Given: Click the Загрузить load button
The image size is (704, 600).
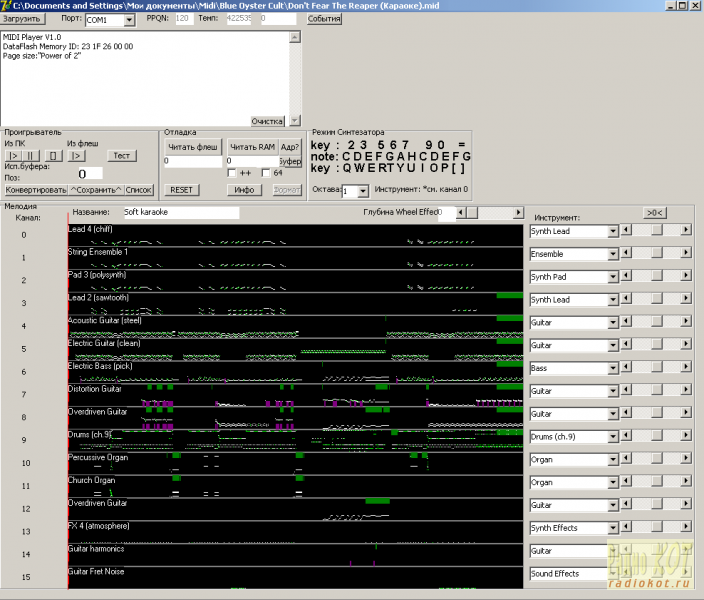Looking at the screenshot, I should (x=22, y=19).
